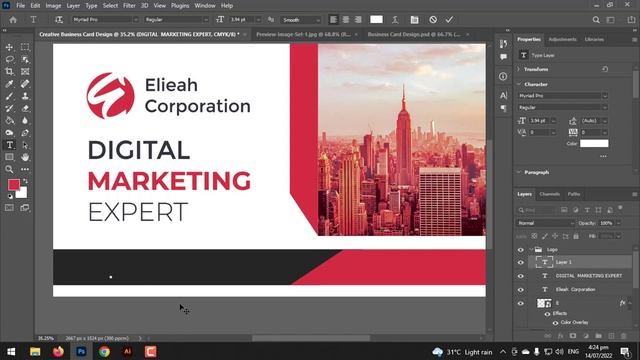Click the Opacity 100% field
This screenshot has height=360, width=640.
point(607,223)
